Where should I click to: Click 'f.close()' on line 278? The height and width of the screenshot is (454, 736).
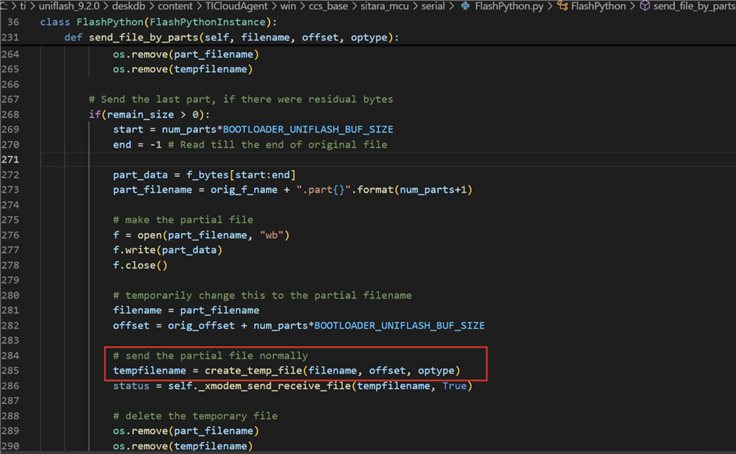[140, 265]
